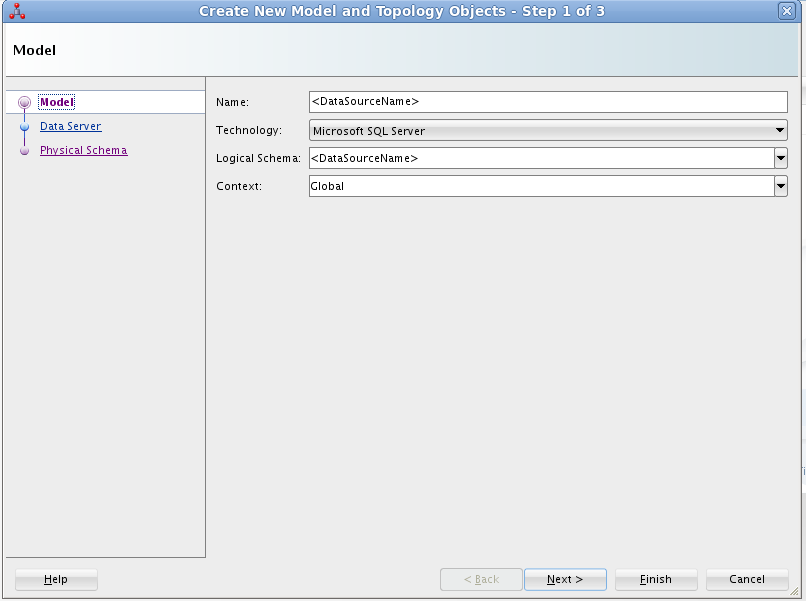This screenshot has width=806, height=601.
Task: Focus the Name text field
Action: 548,102
